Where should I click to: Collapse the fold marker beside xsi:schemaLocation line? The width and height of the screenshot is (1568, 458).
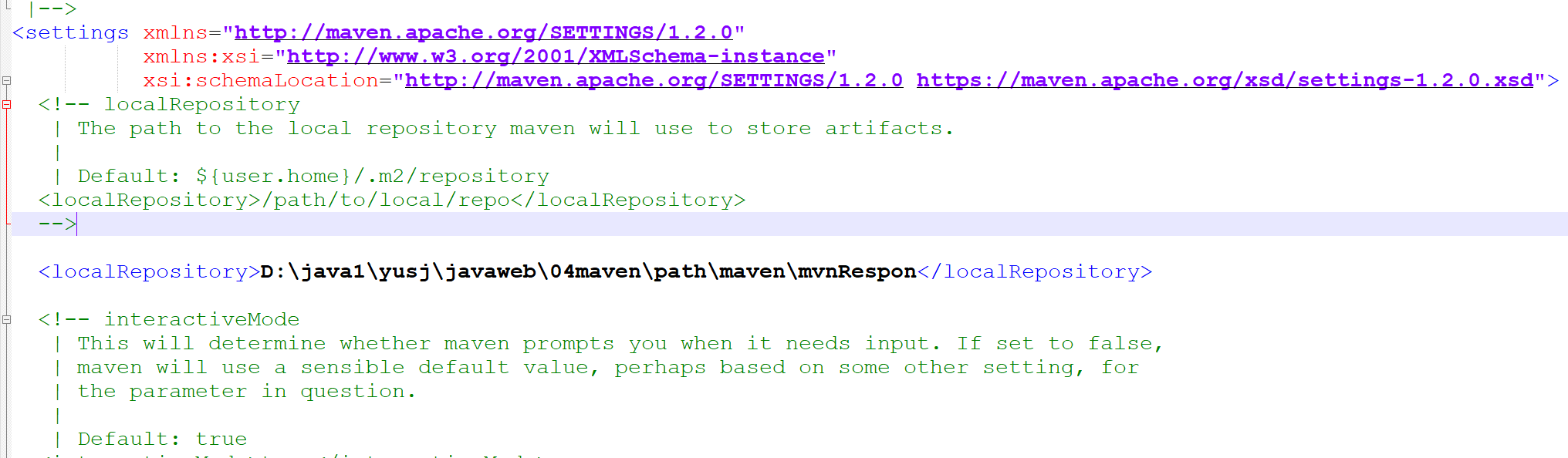coord(6,80)
